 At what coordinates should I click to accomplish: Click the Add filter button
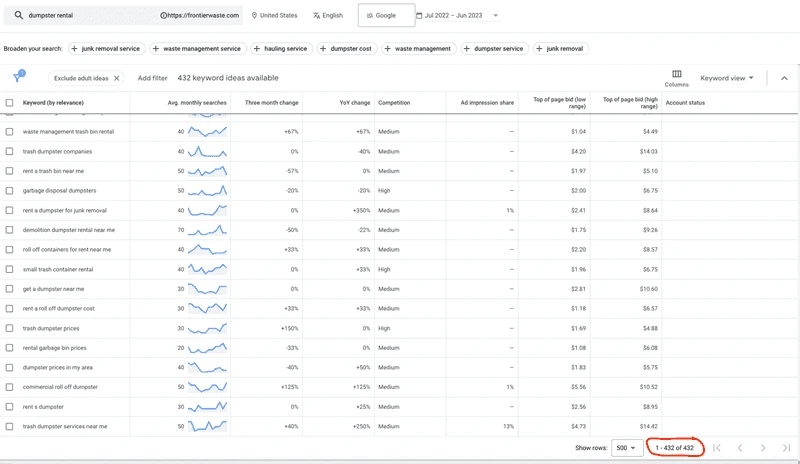[152, 78]
